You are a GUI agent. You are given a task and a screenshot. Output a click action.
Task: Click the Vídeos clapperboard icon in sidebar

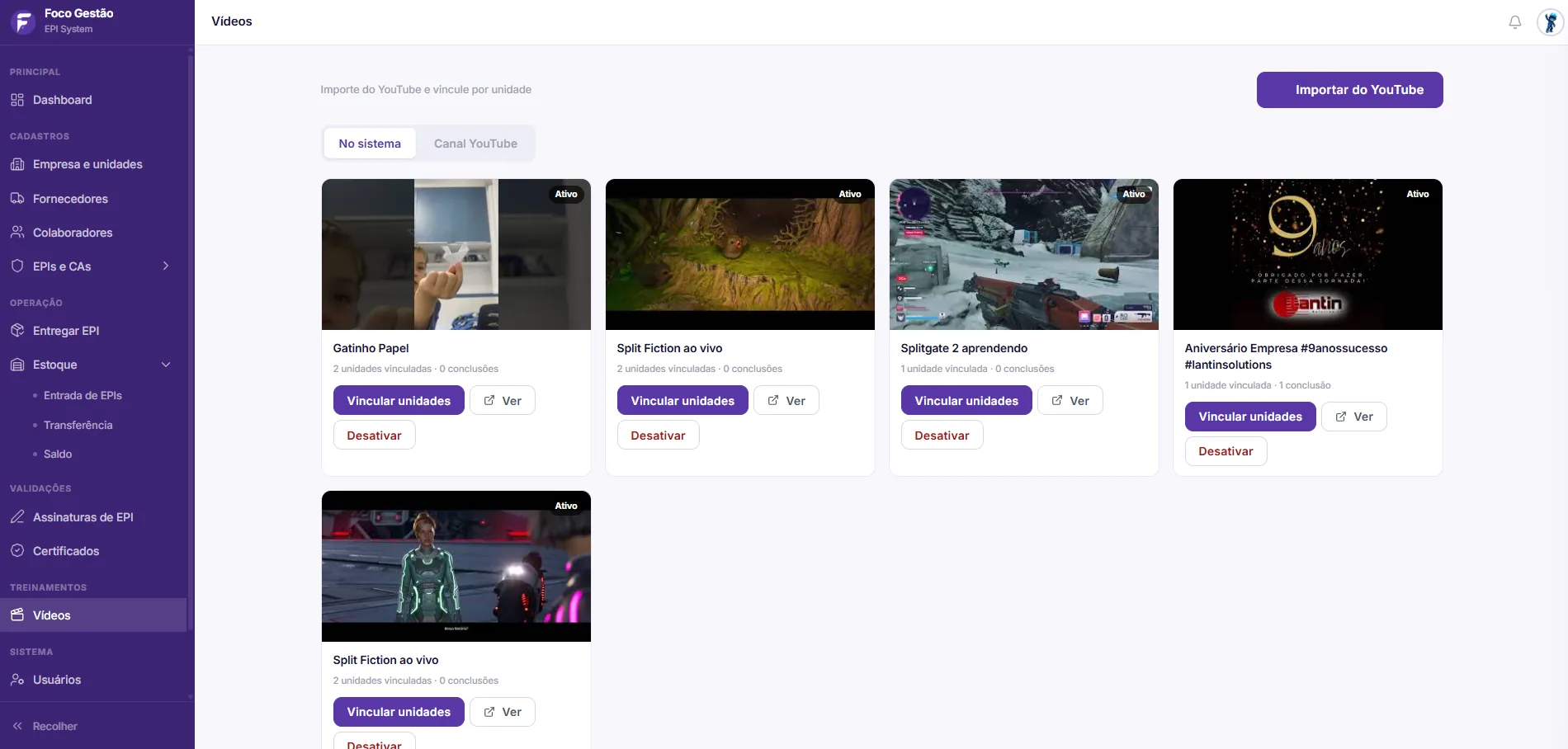point(17,615)
